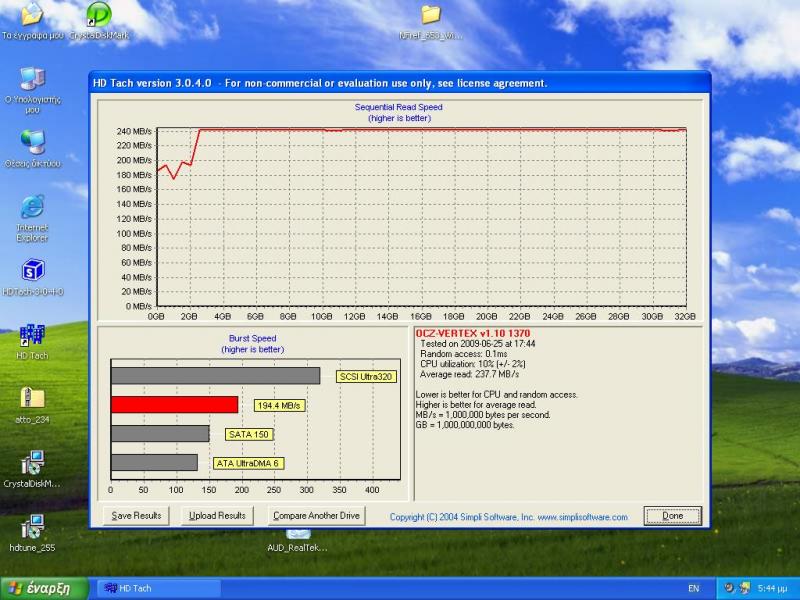800x600 pixels.
Task: Click the Done button
Action: tap(672, 516)
